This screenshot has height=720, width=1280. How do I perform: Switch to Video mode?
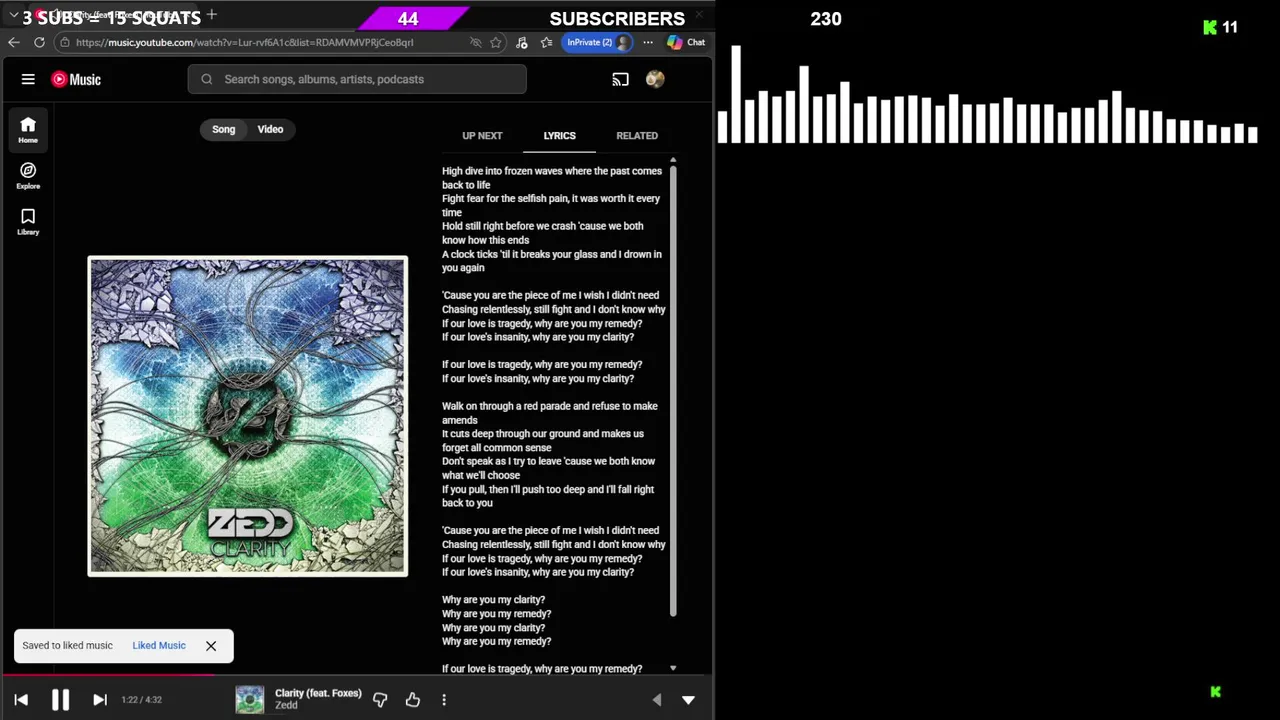[270, 129]
